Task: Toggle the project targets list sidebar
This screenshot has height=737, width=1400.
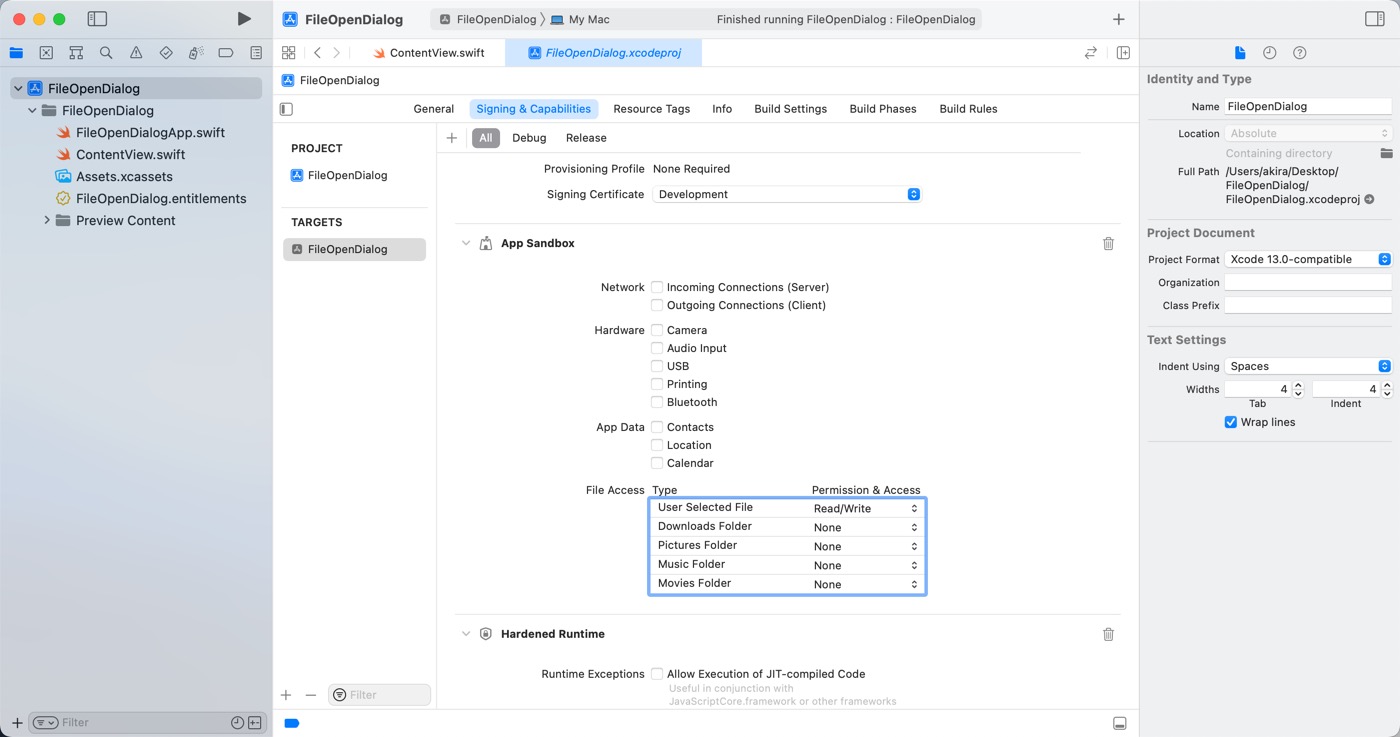Action: pyautogui.click(x=286, y=109)
